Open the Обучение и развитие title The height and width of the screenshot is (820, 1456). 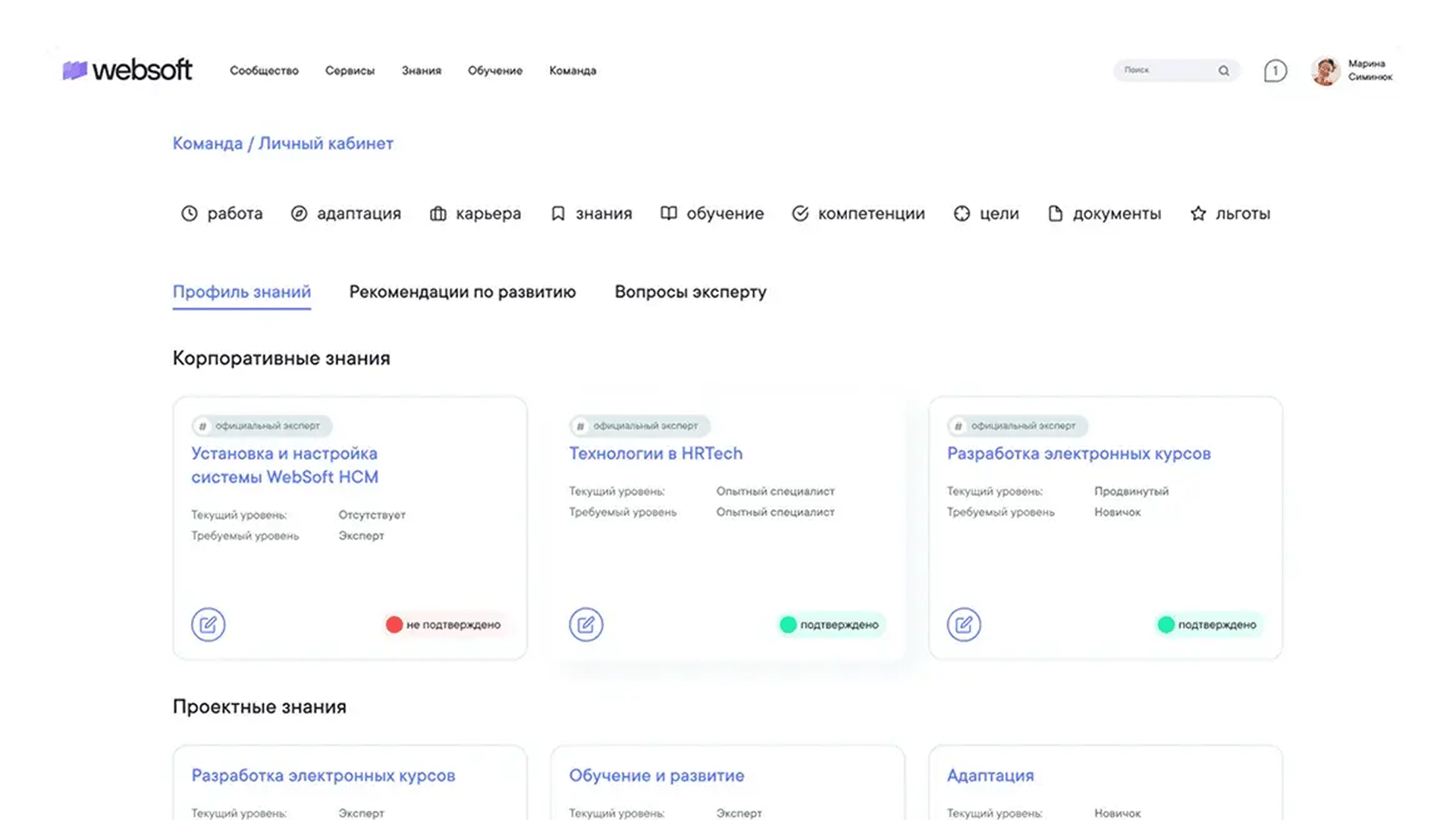pos(656,776)
